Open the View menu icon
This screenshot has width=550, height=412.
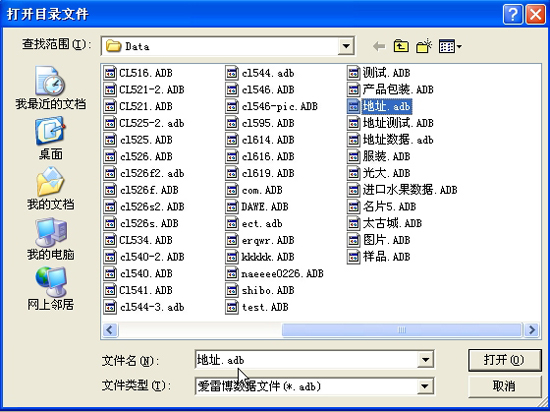coord(450,46)
